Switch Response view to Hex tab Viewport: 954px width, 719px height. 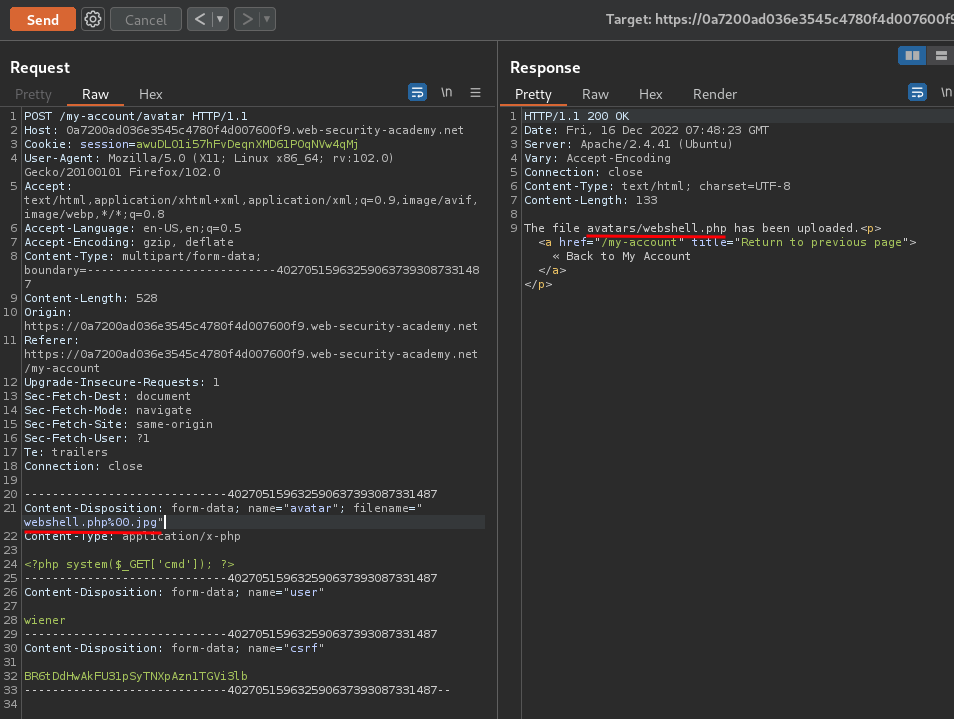click(650, 94)
